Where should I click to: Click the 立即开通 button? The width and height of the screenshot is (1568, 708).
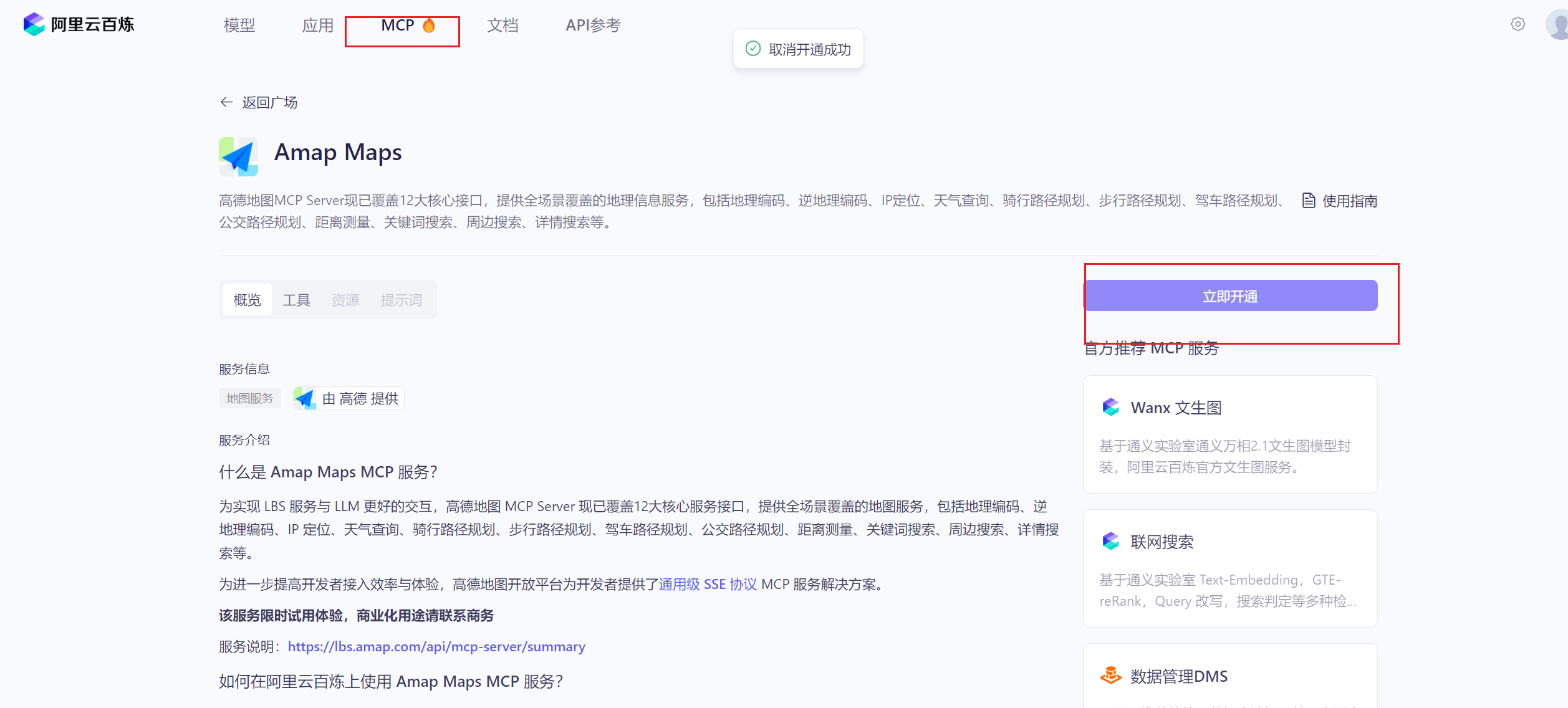pyautogui.click(x=1230, y=296)
